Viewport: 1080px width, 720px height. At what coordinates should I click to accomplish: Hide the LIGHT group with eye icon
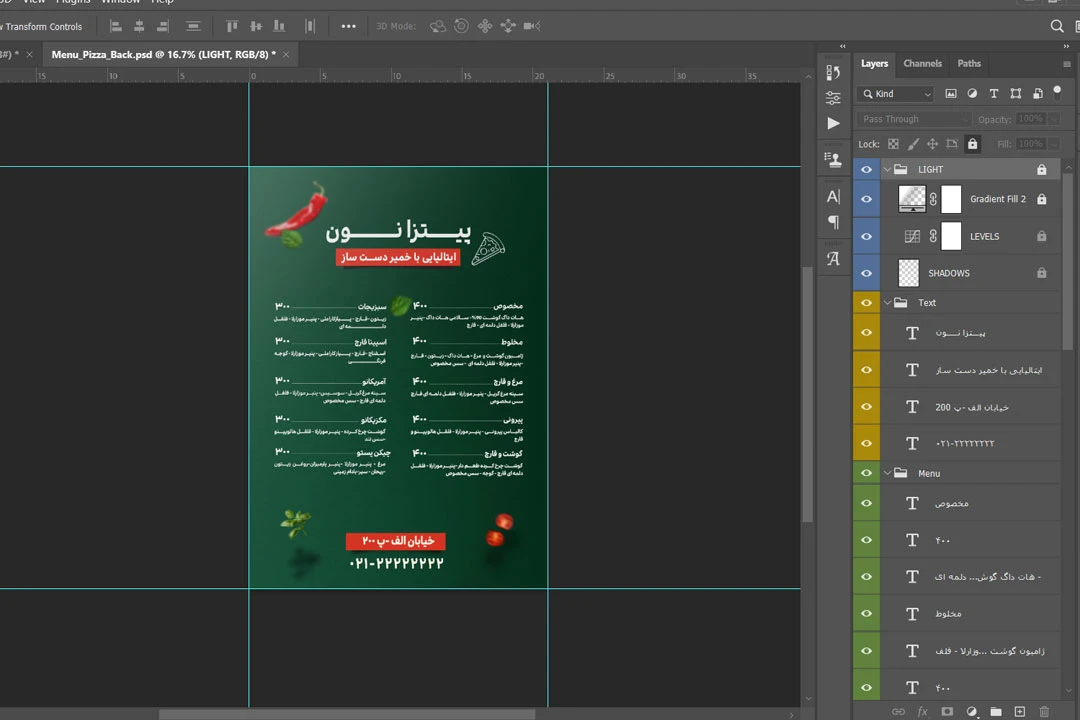click(866, 169)
